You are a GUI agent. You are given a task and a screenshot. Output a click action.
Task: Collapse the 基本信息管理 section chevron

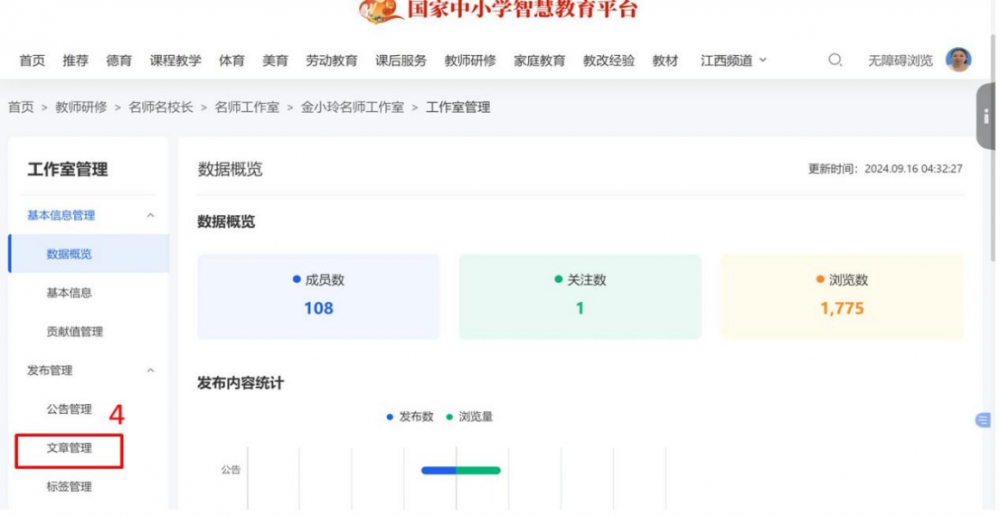click(x=151, y=215)
